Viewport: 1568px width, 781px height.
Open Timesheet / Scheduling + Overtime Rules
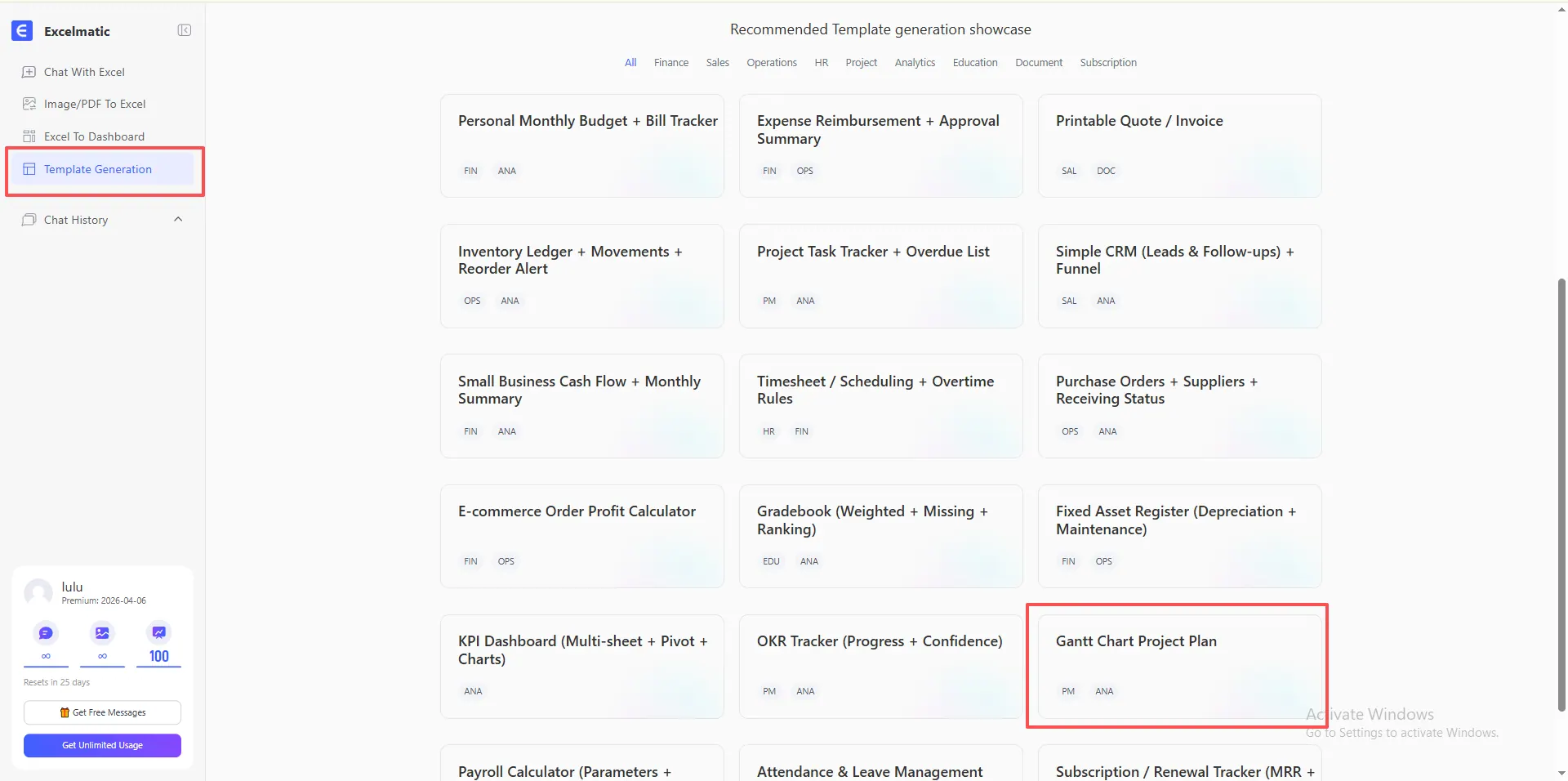(881, 406)
